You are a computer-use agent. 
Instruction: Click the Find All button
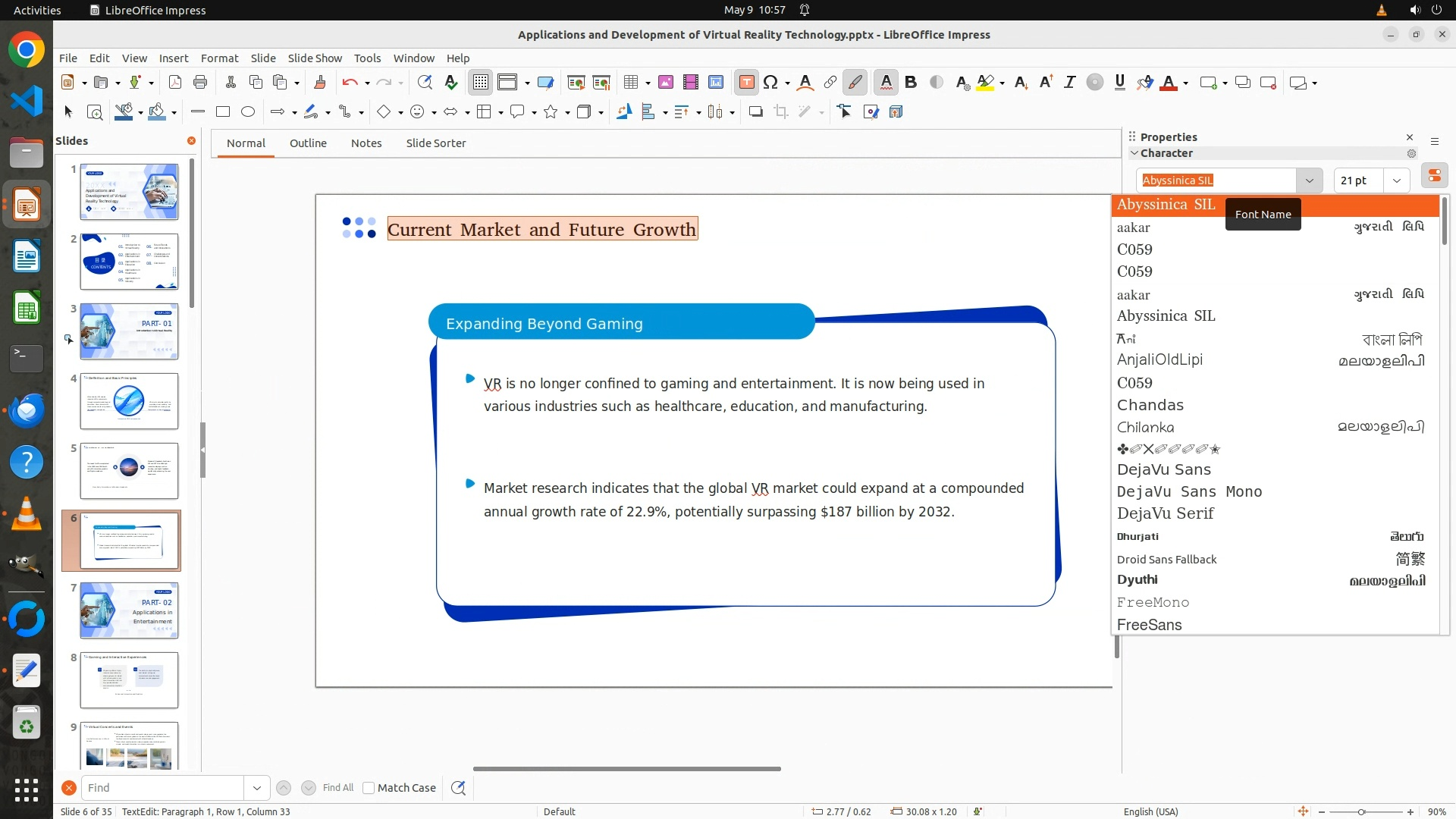coord(338,788)
